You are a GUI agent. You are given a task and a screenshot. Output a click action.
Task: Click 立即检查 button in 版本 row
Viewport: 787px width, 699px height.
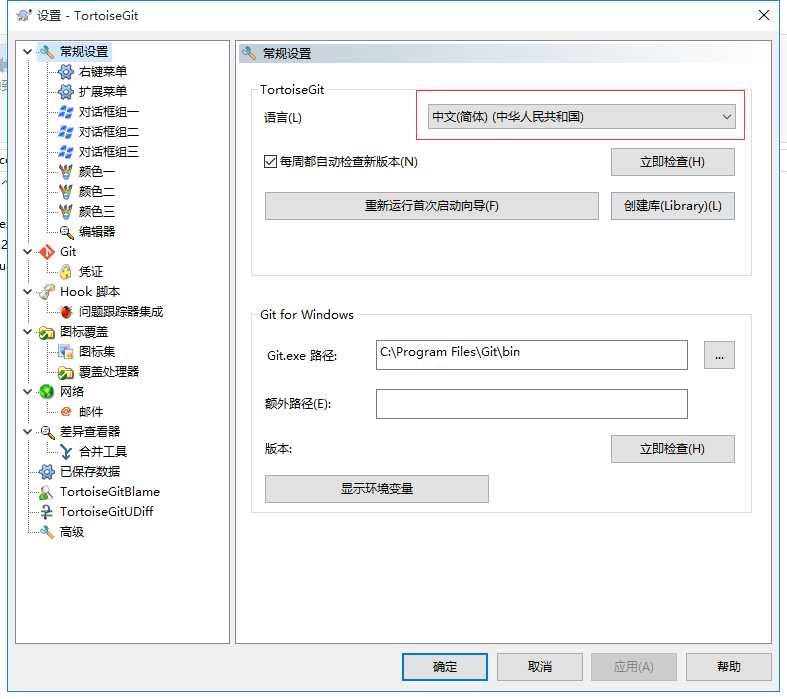[x=673, y=449]
